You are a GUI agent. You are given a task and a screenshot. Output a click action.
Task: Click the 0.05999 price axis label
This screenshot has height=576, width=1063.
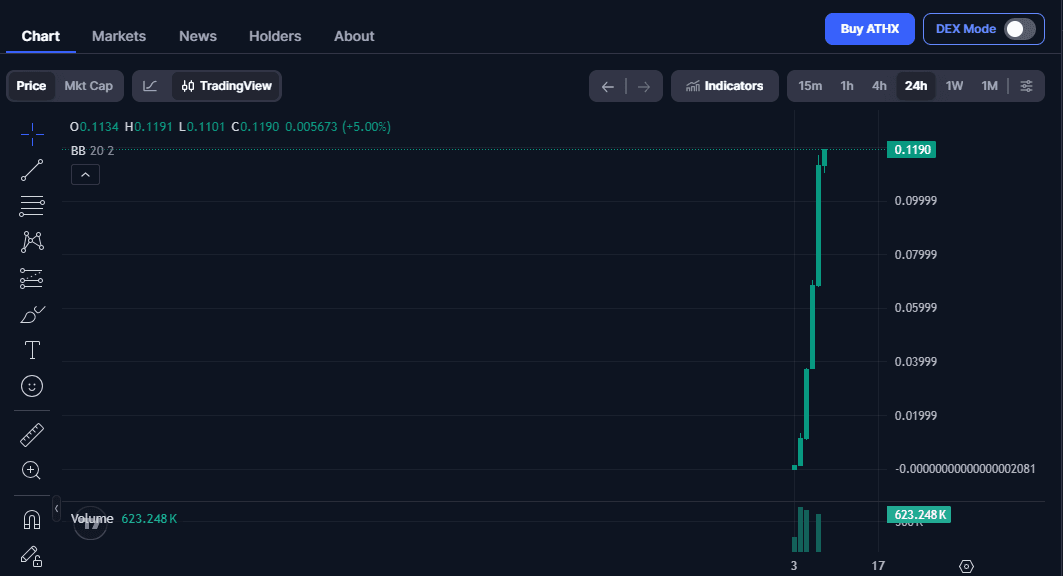pos(916,308)
